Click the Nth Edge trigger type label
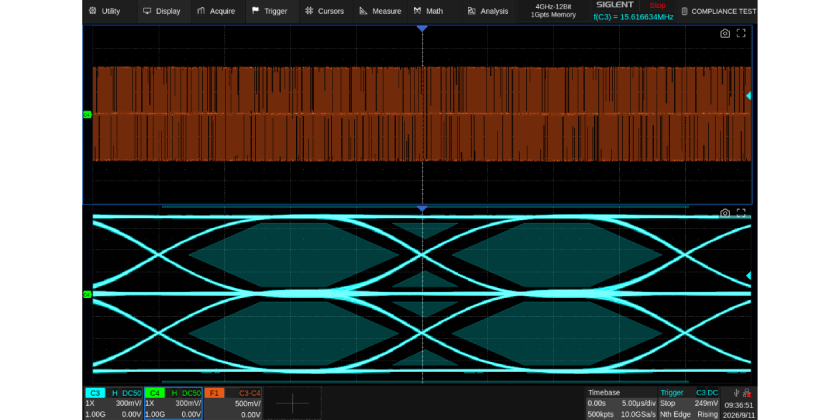The height and width of the screenshot is (420, 840). tap(676, 415)
